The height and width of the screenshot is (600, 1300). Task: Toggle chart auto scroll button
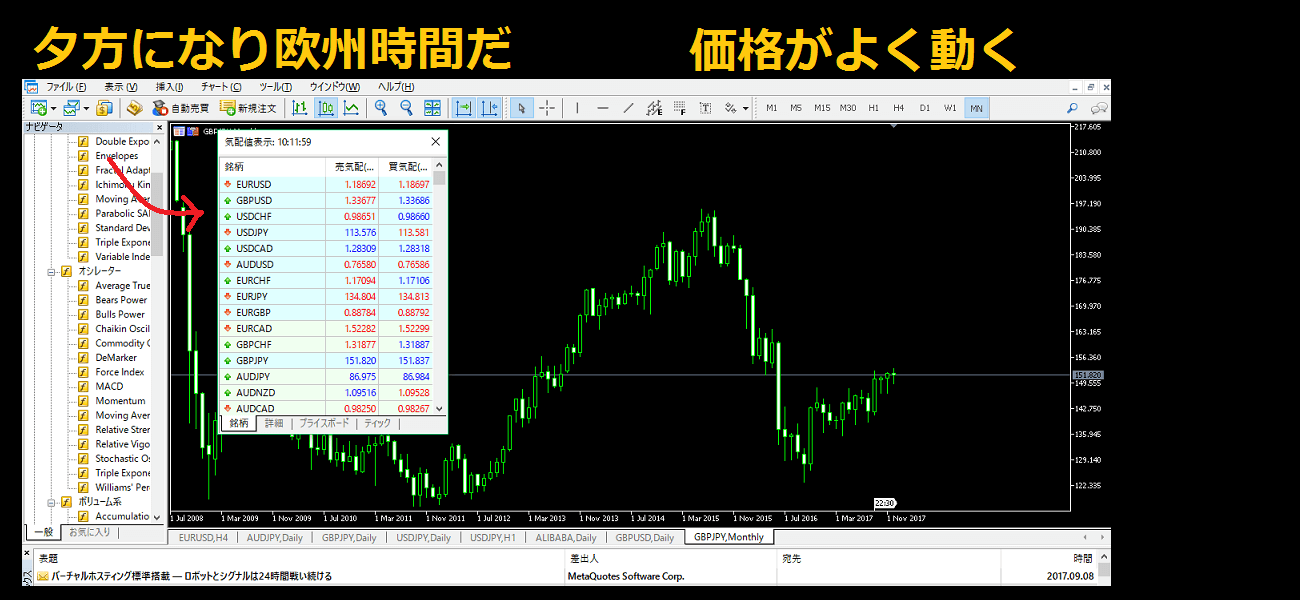point(463,108)
